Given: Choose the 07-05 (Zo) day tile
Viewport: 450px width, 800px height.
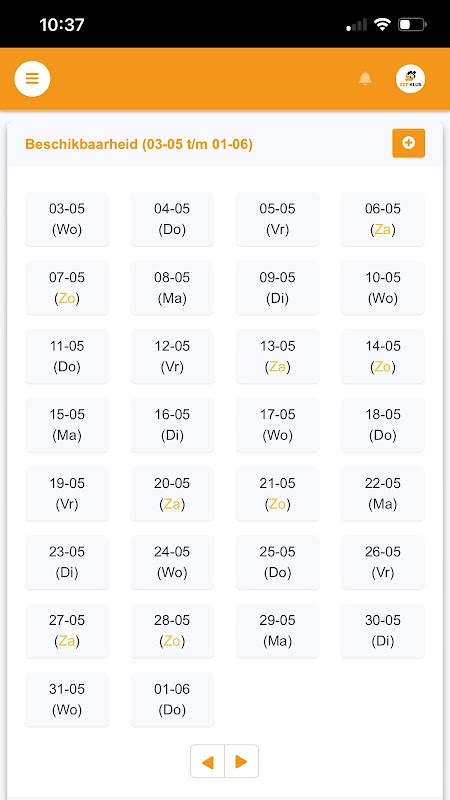Looking at the screenshot, I should 67,288.
